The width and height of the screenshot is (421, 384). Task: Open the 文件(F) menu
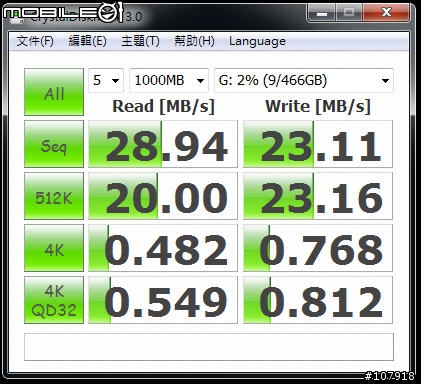35,41
